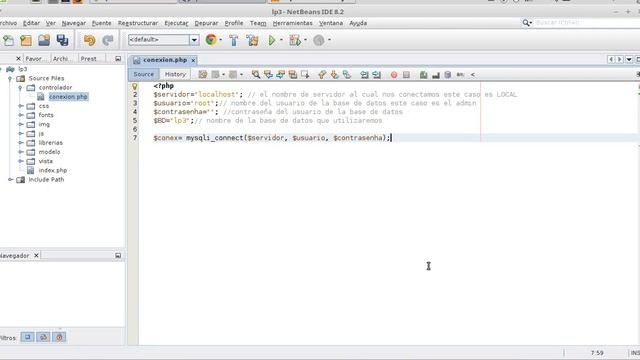
Task: Open the Ayuda menu
Action: pyautogui.click(x=358, y=23)
